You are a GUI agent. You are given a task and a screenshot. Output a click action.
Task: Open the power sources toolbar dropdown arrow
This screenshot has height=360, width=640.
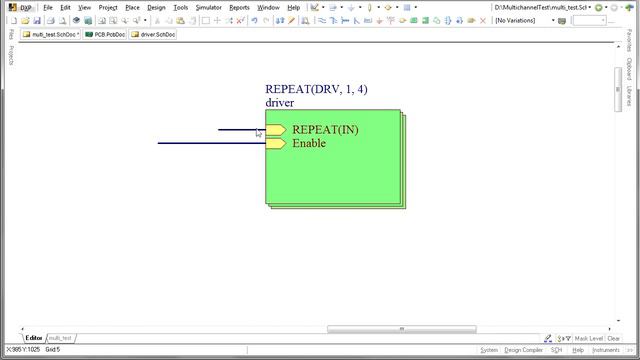point(360,7)
